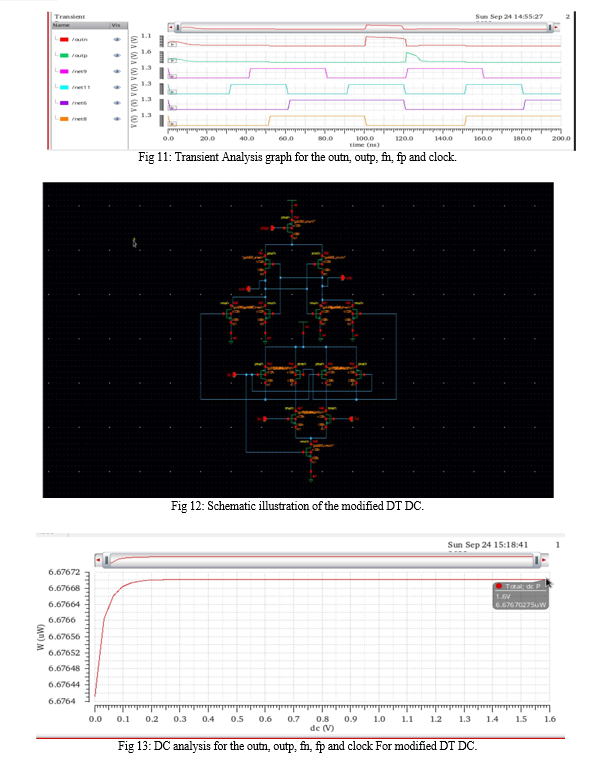Click the Fig 13 caption text
The width and height of the screenshot is (602, 761).
pyautogui.click(x=297, y=745)
